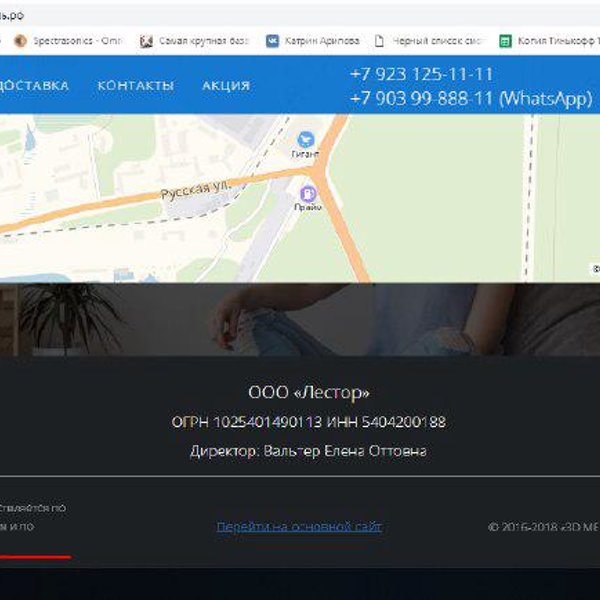The height and width of the screenshot is (600, 600).
Task: Click the blank page bookmark icon
Action: point(379,41)
